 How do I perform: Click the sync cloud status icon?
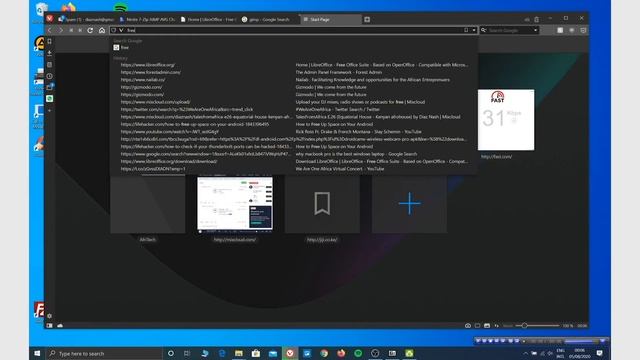point(60,326)
